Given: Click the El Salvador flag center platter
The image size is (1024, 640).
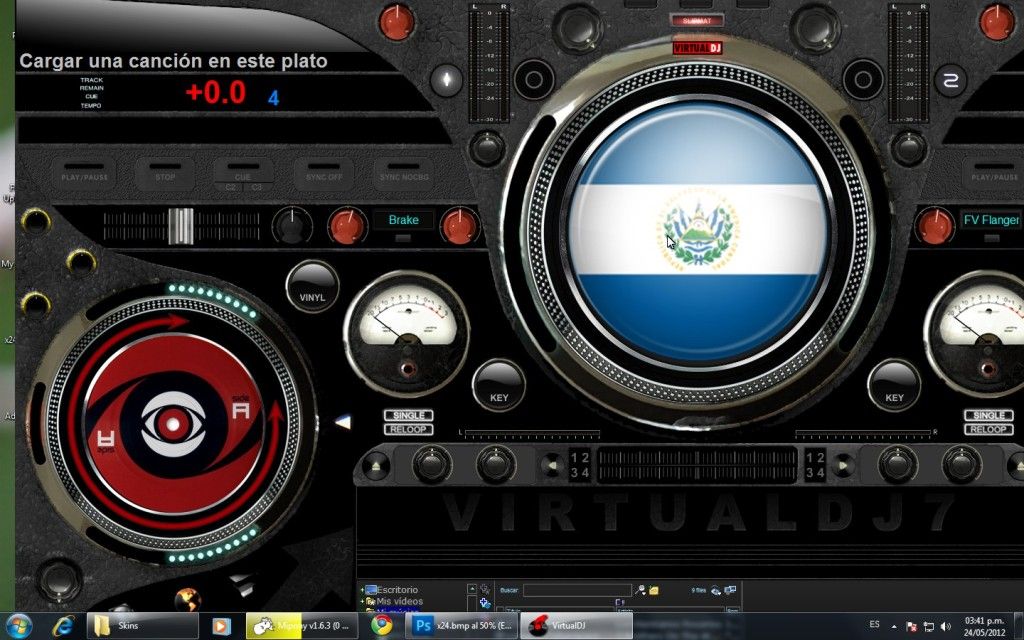Looking at the screenshot, I should click(697, 232).
